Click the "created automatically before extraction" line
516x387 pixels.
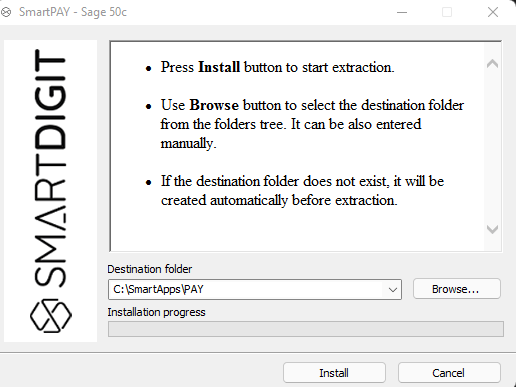point(279,200)
